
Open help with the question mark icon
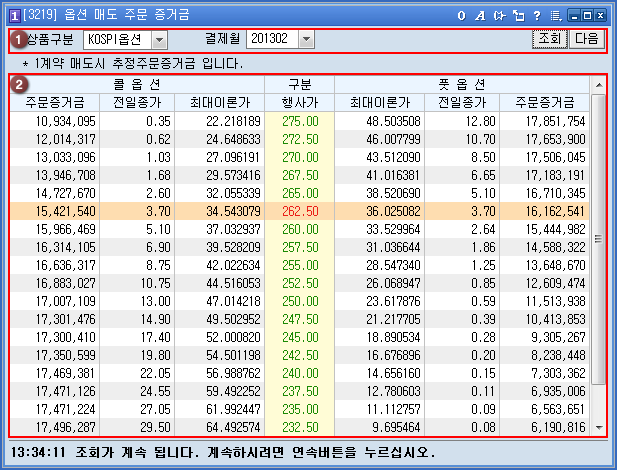(537, 15)
